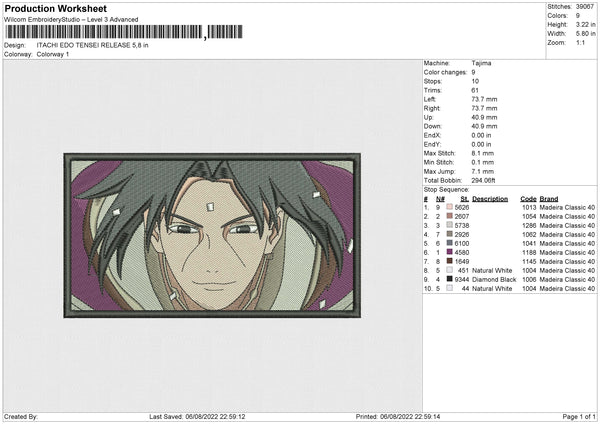Click the barcode under the worksheet title
Screen dimensions: 600x424
point(124,32)
